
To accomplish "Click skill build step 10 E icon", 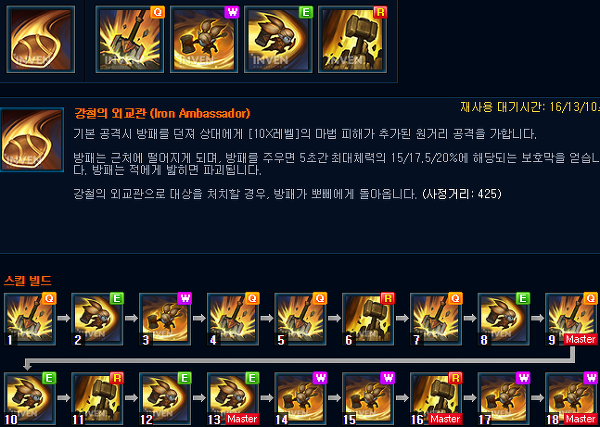I will point(29,399).
